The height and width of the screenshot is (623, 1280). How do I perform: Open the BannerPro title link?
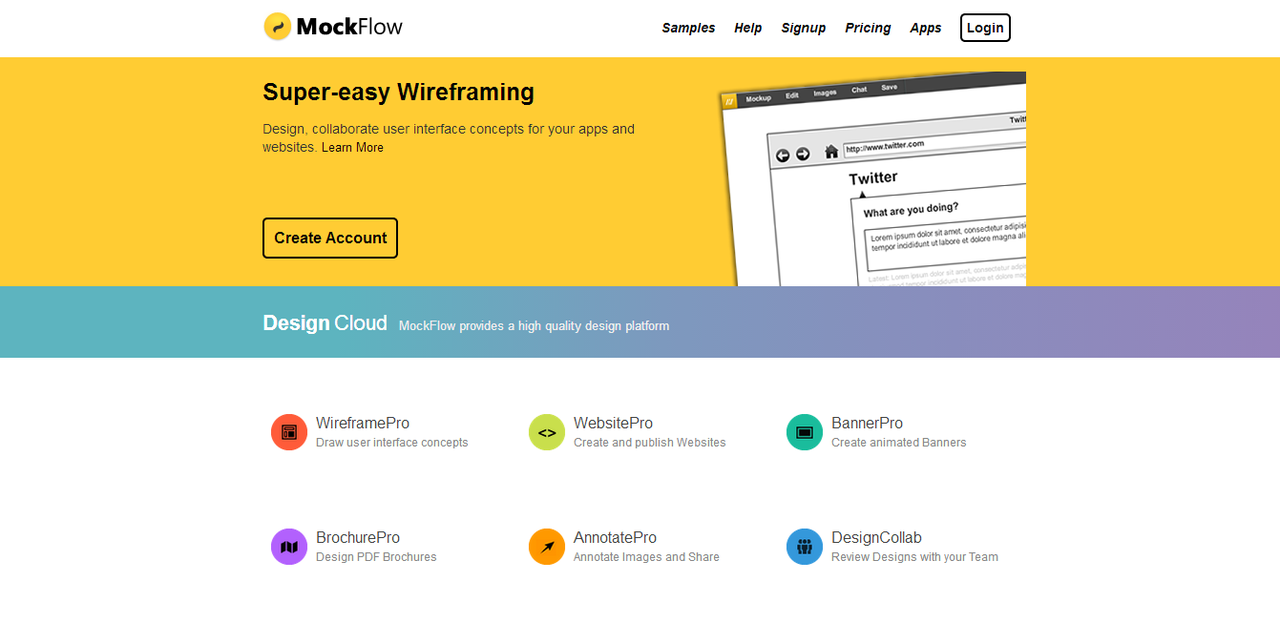[x=867, y=423]
